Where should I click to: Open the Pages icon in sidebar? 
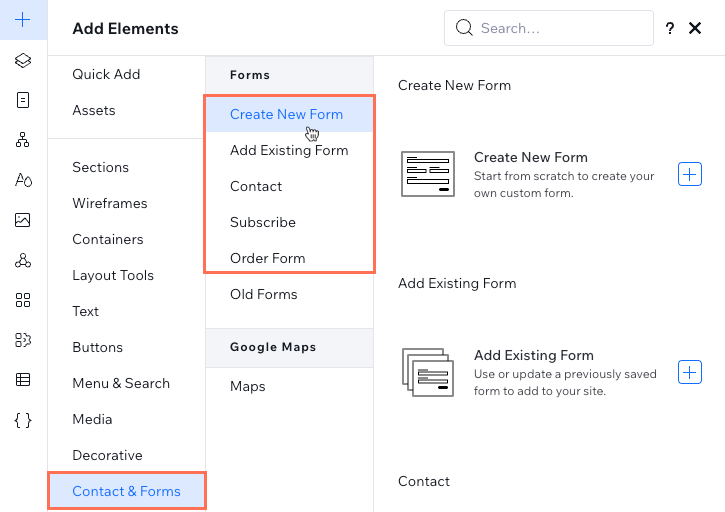[23, 100]
